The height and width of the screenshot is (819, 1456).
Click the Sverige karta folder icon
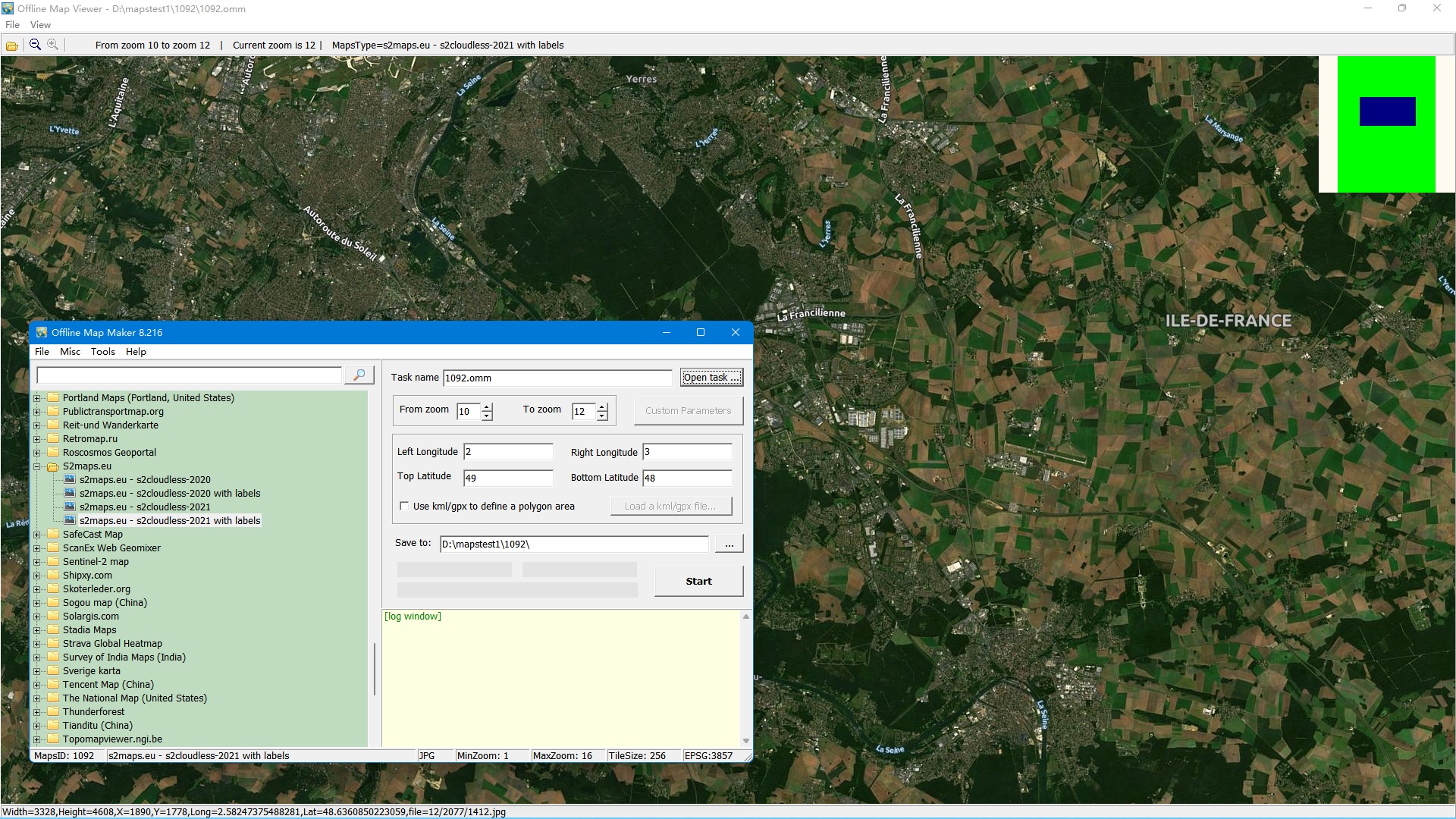(53, 670)
